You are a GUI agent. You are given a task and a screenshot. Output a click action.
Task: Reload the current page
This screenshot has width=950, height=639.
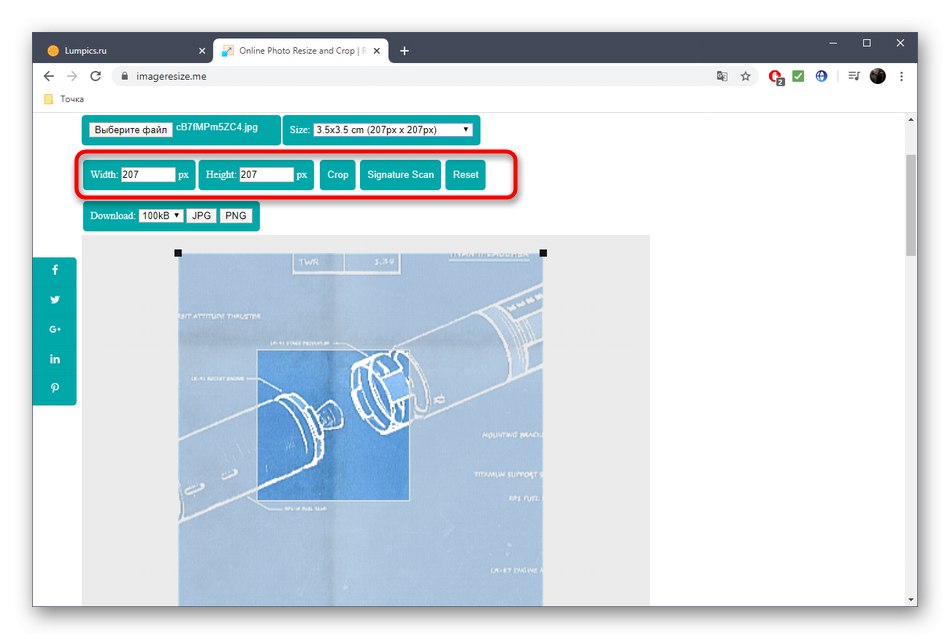[96, 75]
